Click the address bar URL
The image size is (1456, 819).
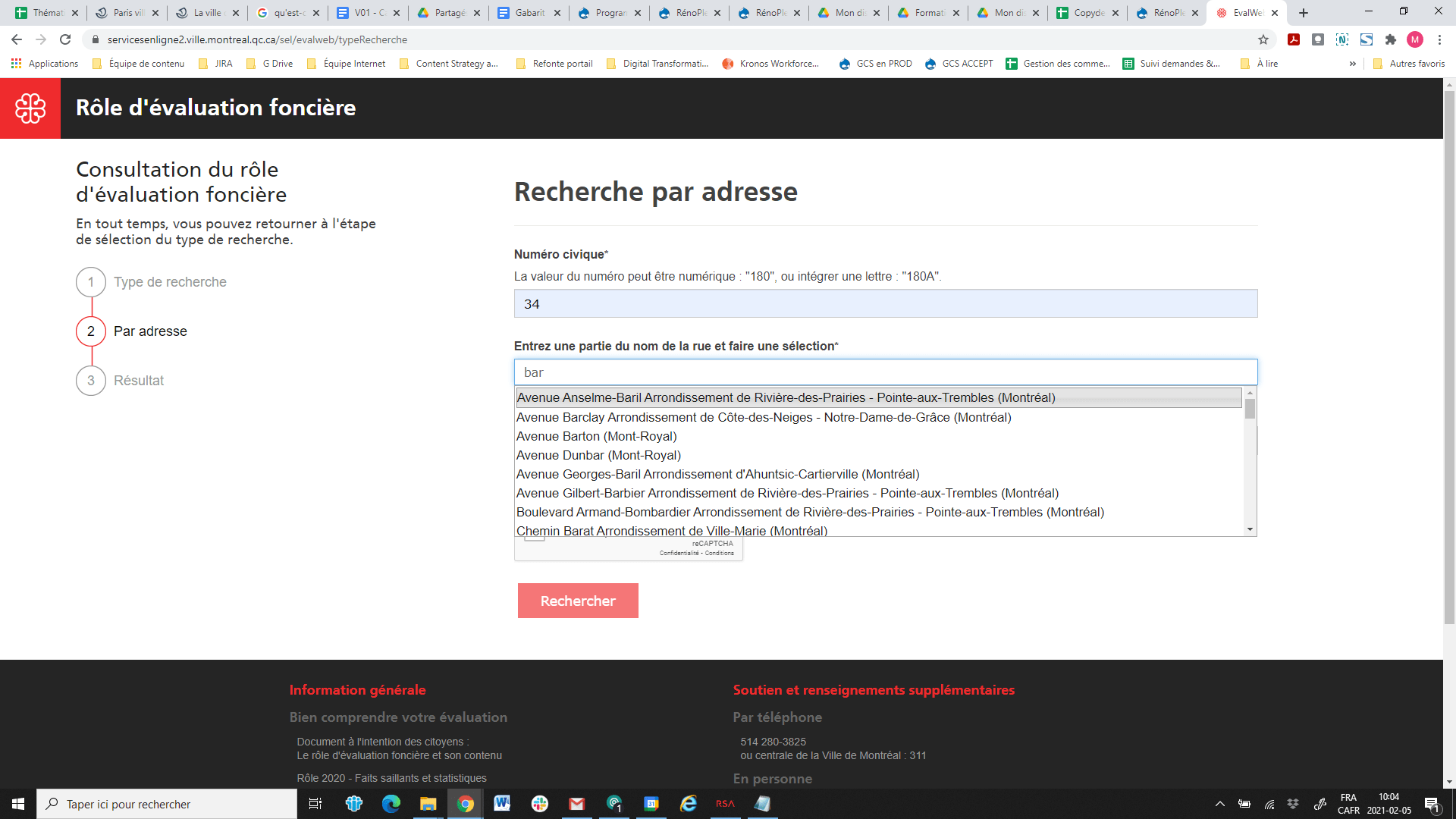[x=257, y=39]
